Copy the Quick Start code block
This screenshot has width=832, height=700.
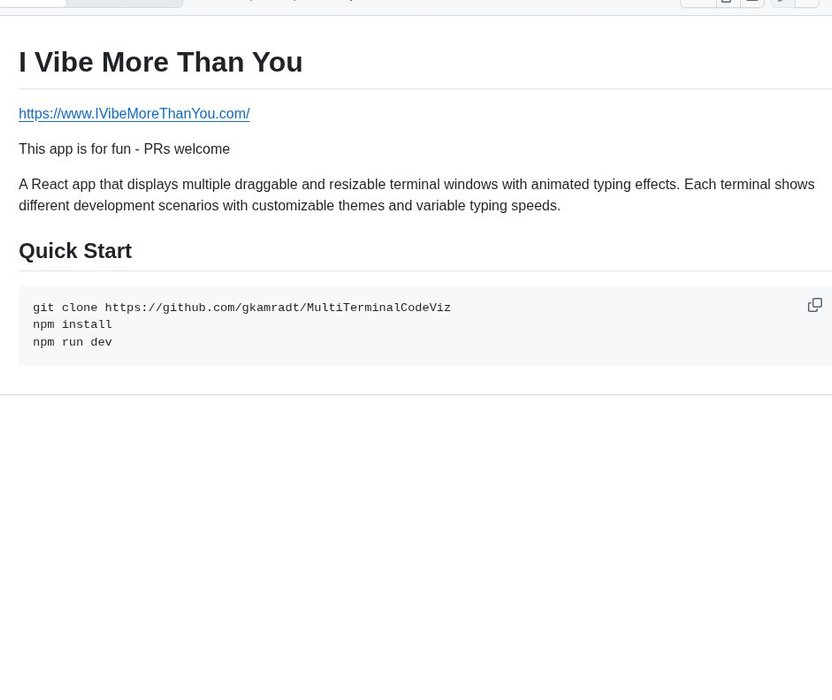click(x=814, y=305)
